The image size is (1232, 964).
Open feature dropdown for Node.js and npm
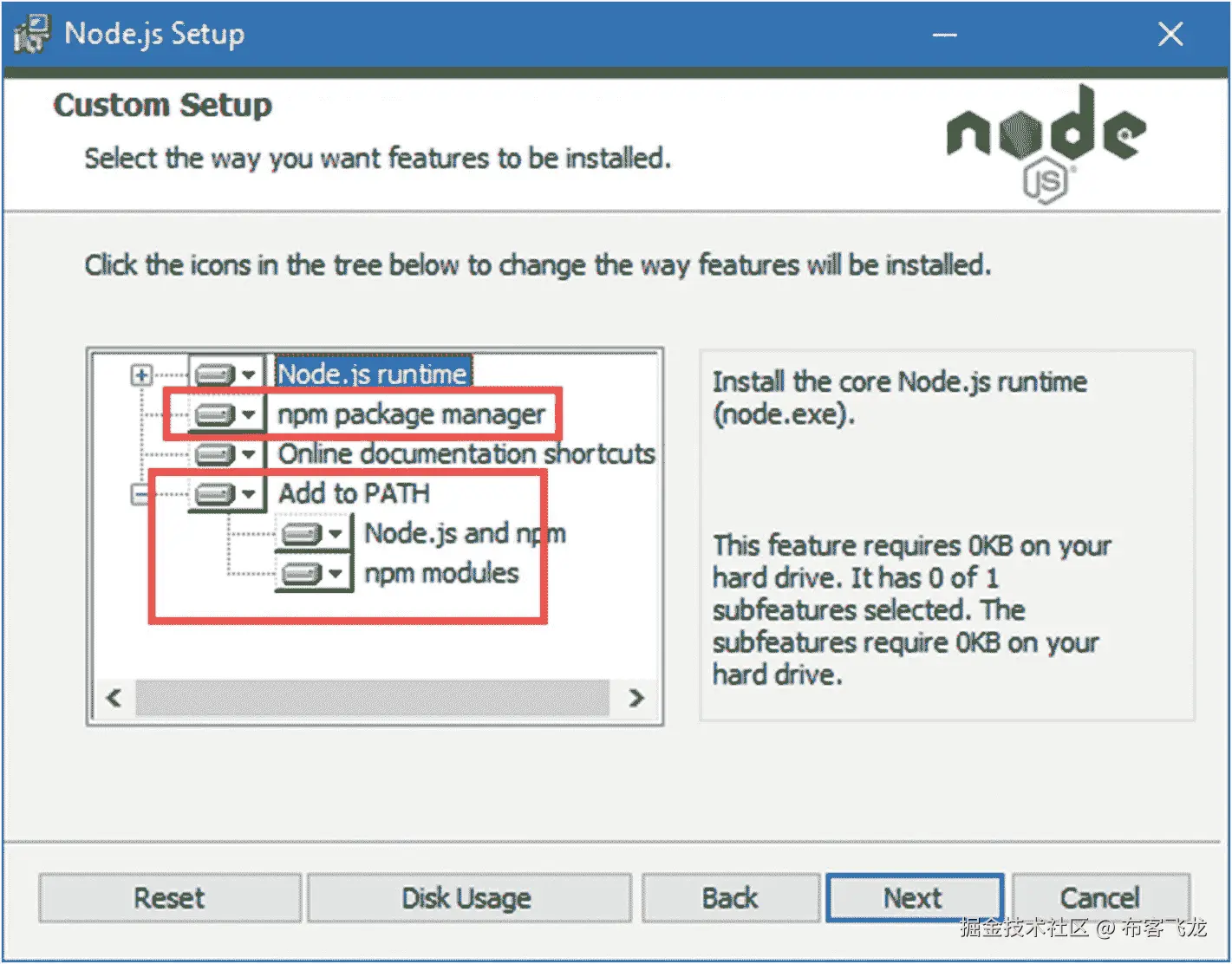(313, 534)
